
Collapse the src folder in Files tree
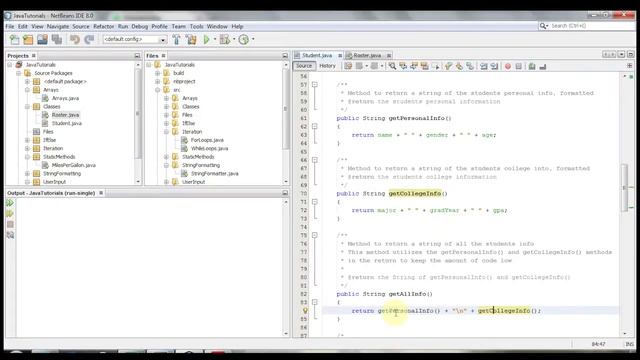click(x=158, y=90)
